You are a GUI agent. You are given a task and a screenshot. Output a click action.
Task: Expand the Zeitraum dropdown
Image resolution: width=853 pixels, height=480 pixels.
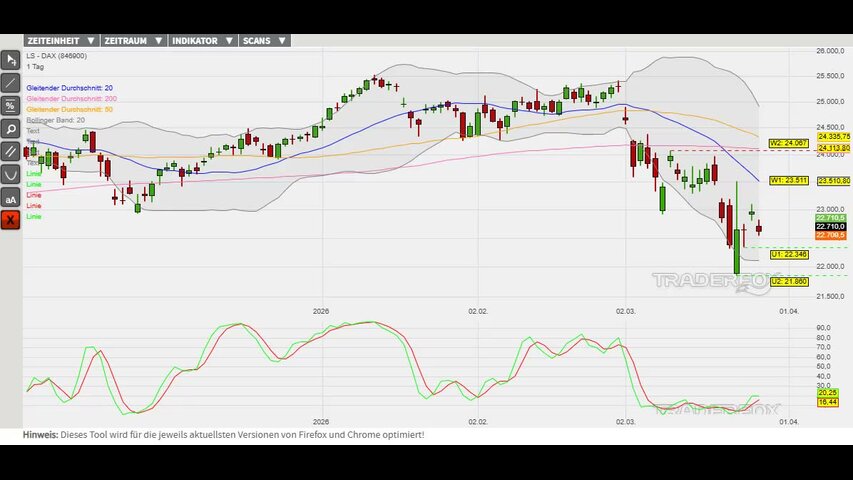132,41
